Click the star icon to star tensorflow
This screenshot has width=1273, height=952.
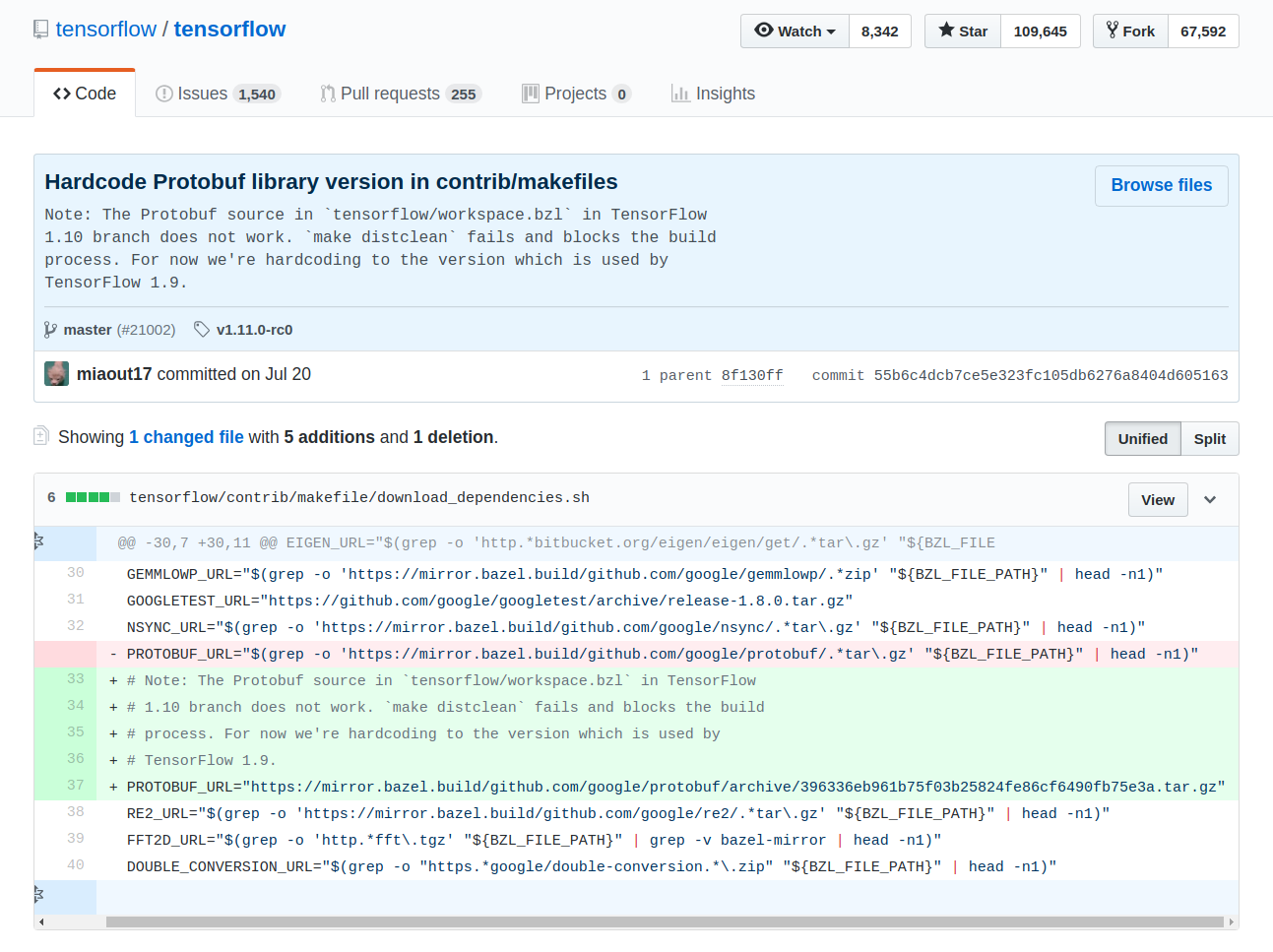coord(947,30)
